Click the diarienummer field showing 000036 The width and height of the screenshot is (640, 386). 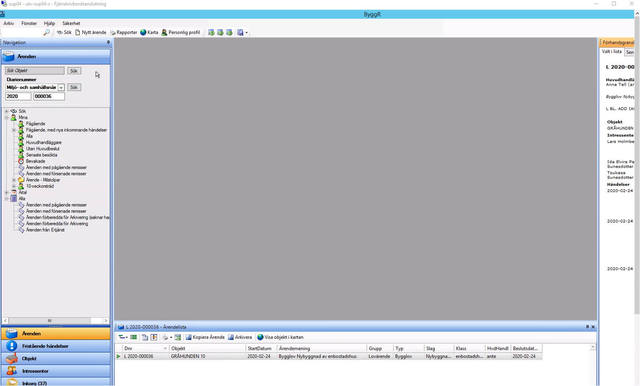point(49,96)
